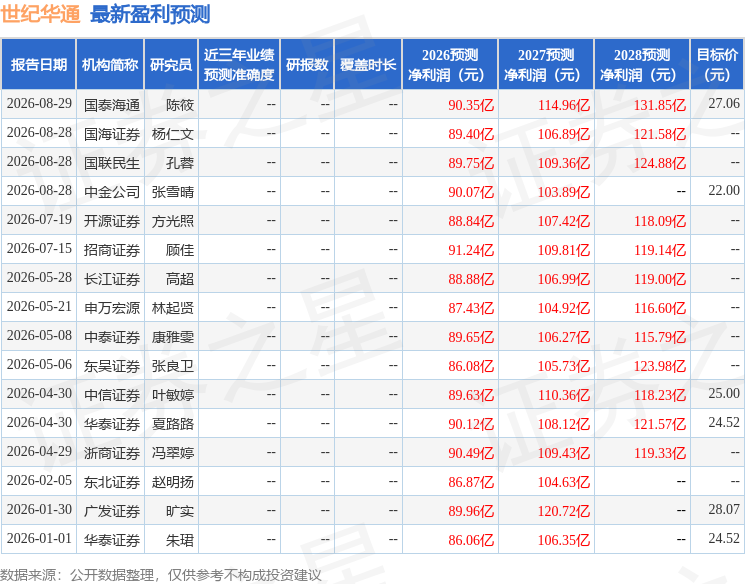This screenshot has width=745, height=584.
Task: Open analyst 朱珺's entry
Action: (180, 540)
